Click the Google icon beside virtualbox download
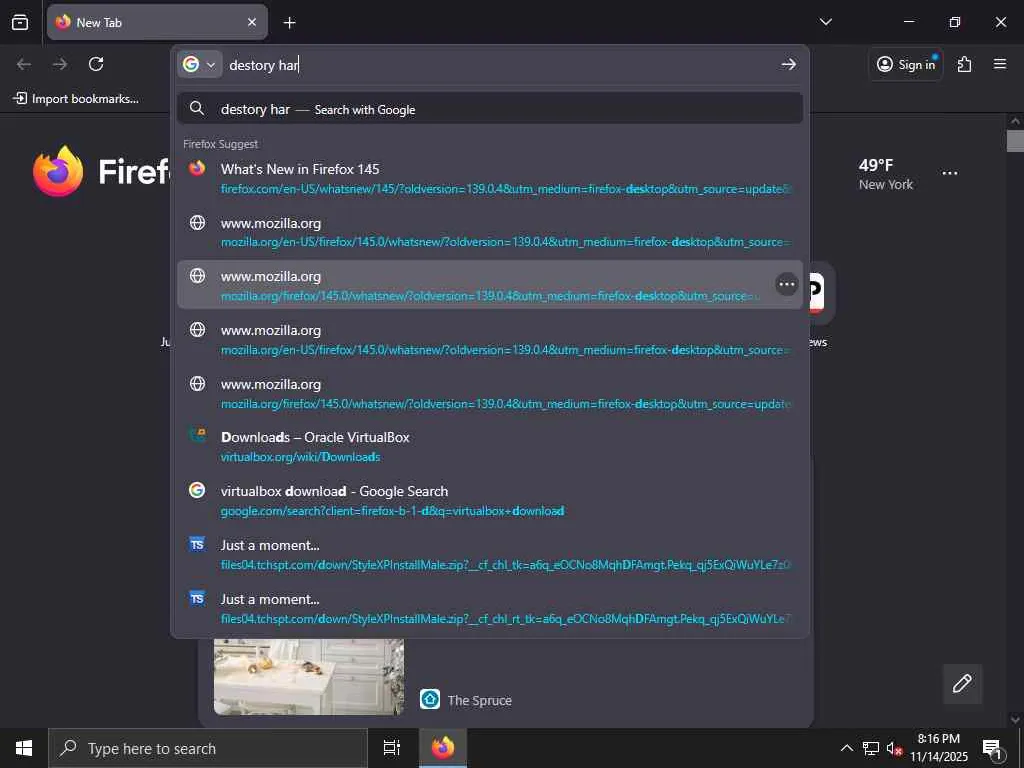 pyautogui.click(x=197, y=490)
